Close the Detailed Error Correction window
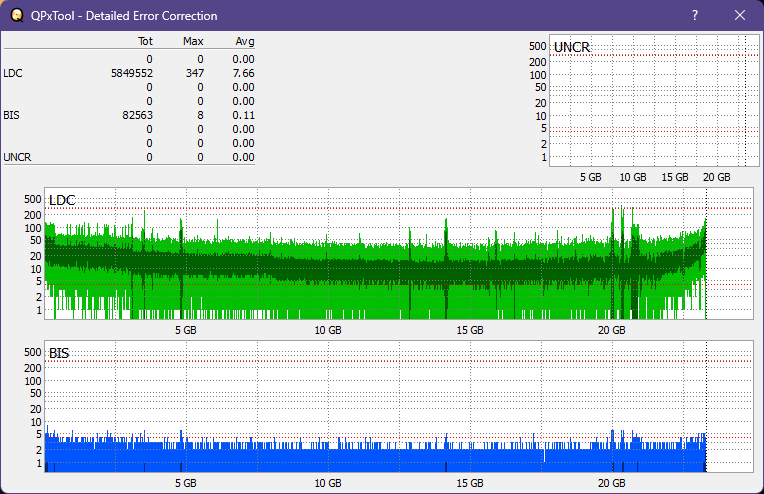The width and height of the screenshot is (764, 494). [740, 15]
